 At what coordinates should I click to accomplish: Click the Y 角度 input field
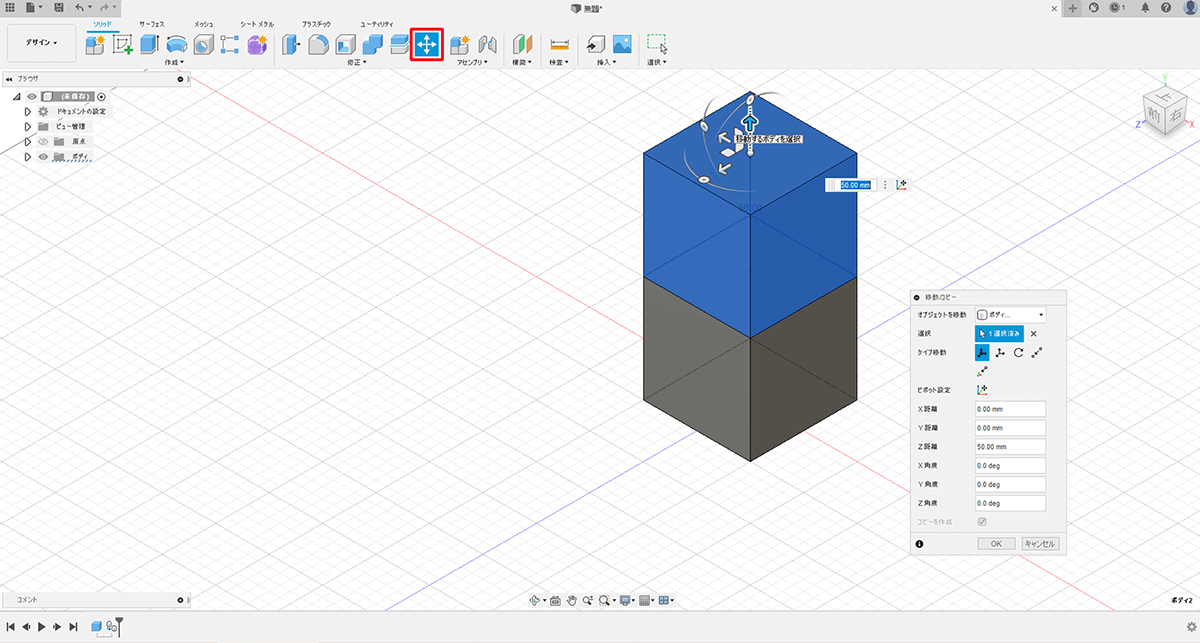coord(1010,485)
